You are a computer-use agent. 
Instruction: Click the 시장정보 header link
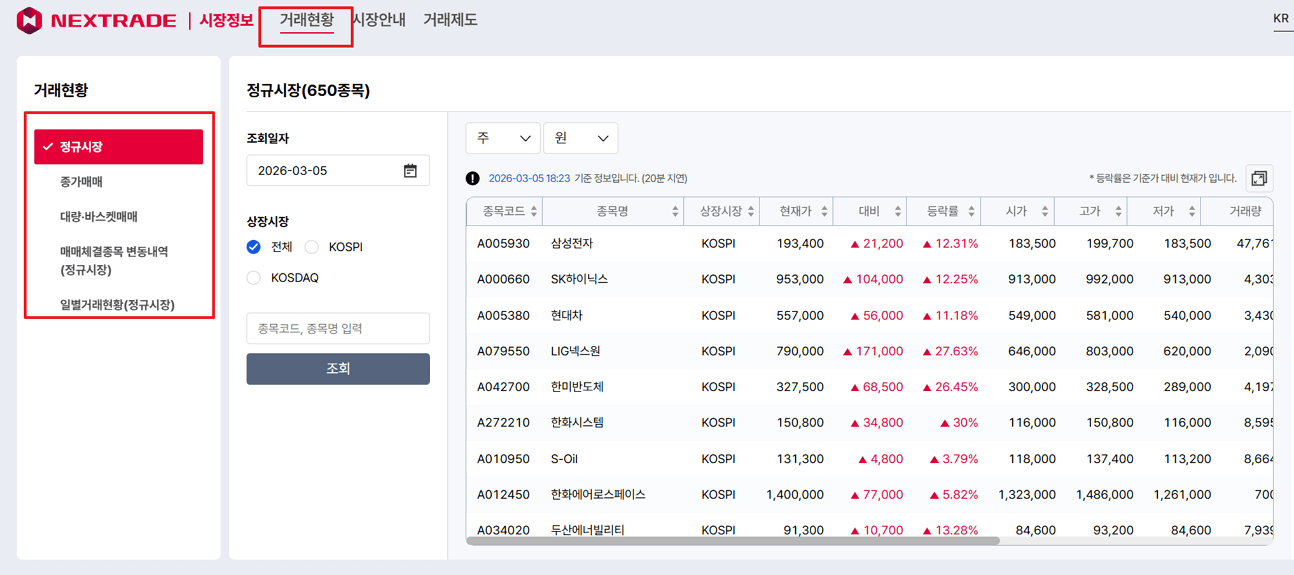[226, 20]
